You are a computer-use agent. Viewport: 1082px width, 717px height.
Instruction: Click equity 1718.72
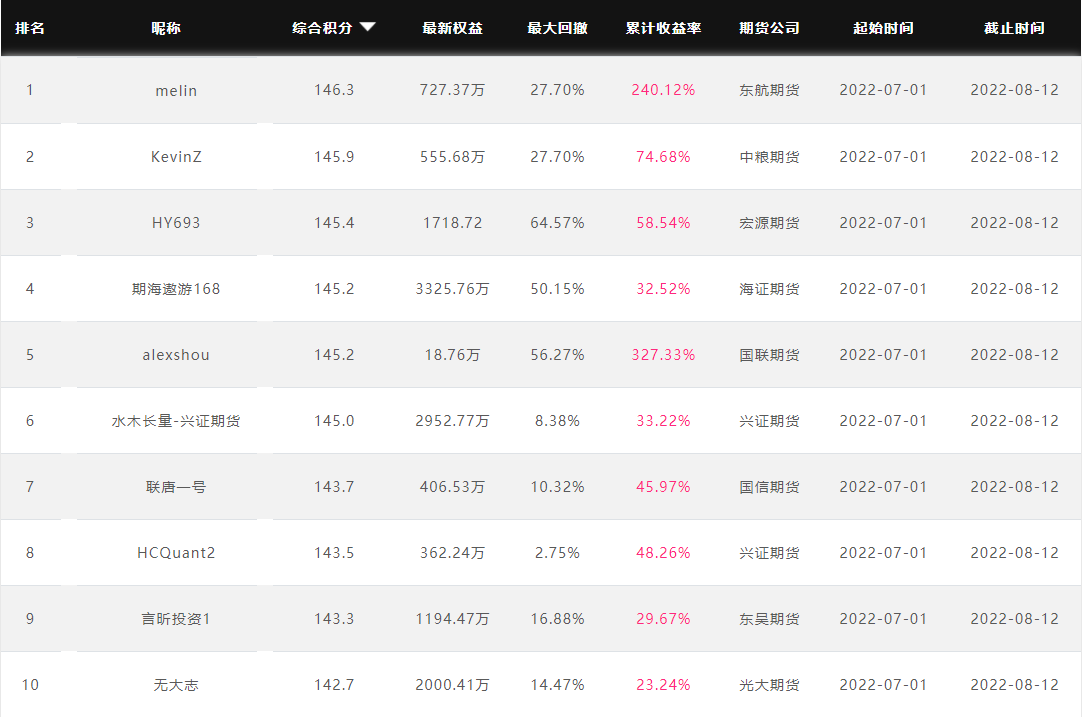coord(453,223)
